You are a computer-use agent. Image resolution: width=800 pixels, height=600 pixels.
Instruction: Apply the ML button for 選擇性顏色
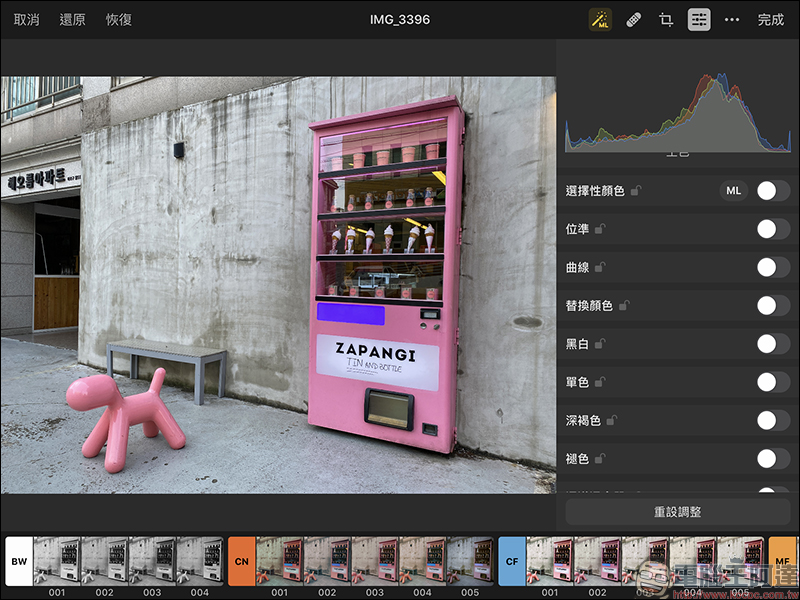pos(734,191)
